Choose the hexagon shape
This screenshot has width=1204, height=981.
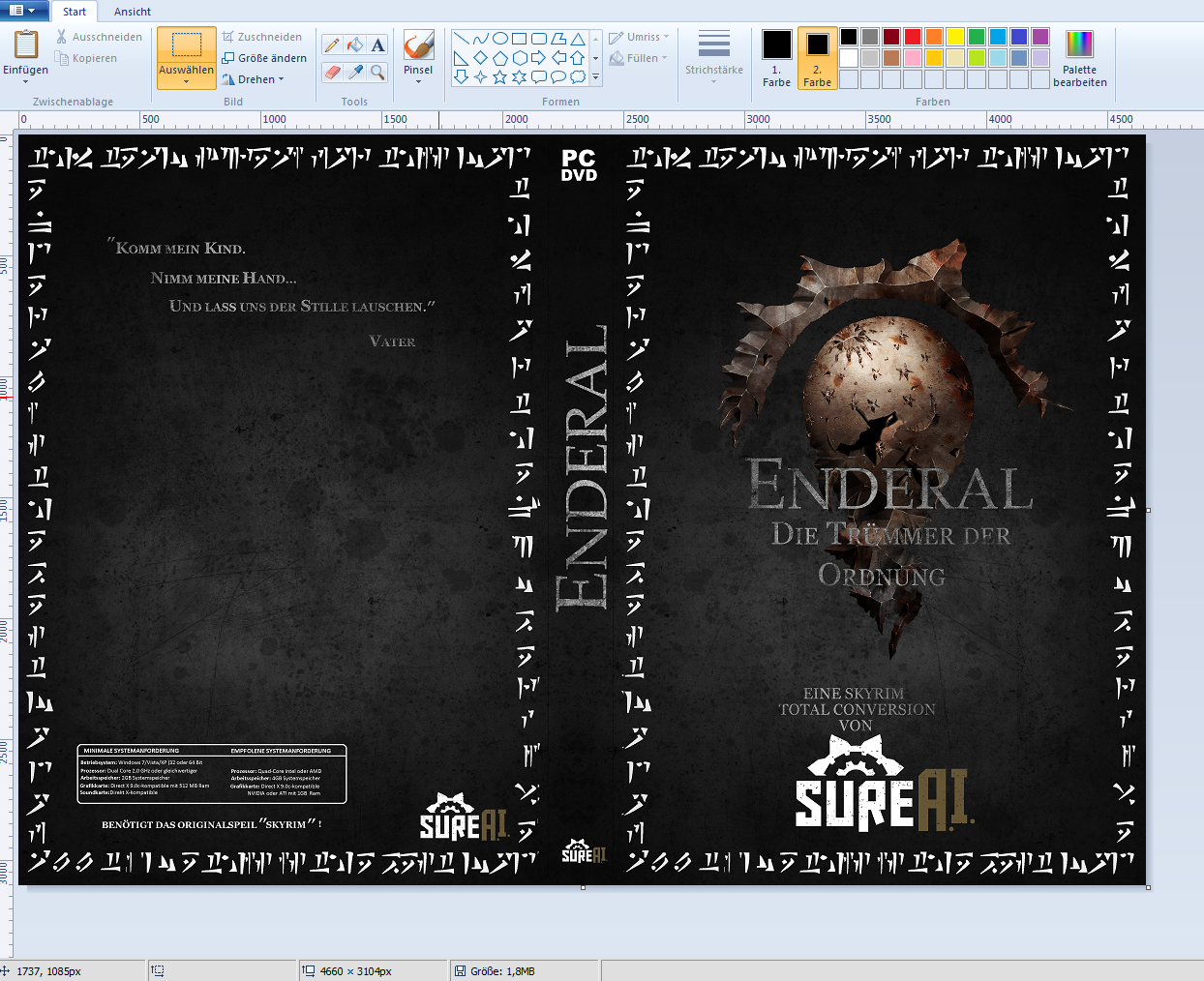(x=520, y=58)
